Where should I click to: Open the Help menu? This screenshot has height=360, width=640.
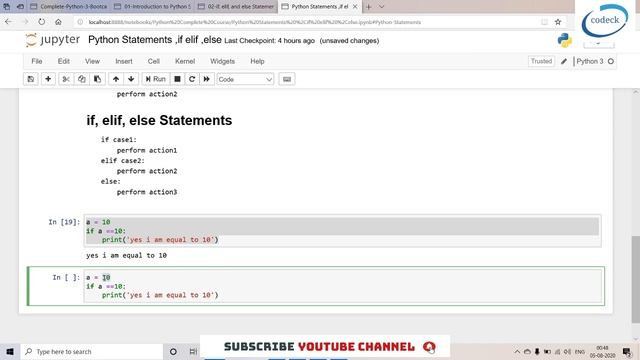[x=257, y=61]
